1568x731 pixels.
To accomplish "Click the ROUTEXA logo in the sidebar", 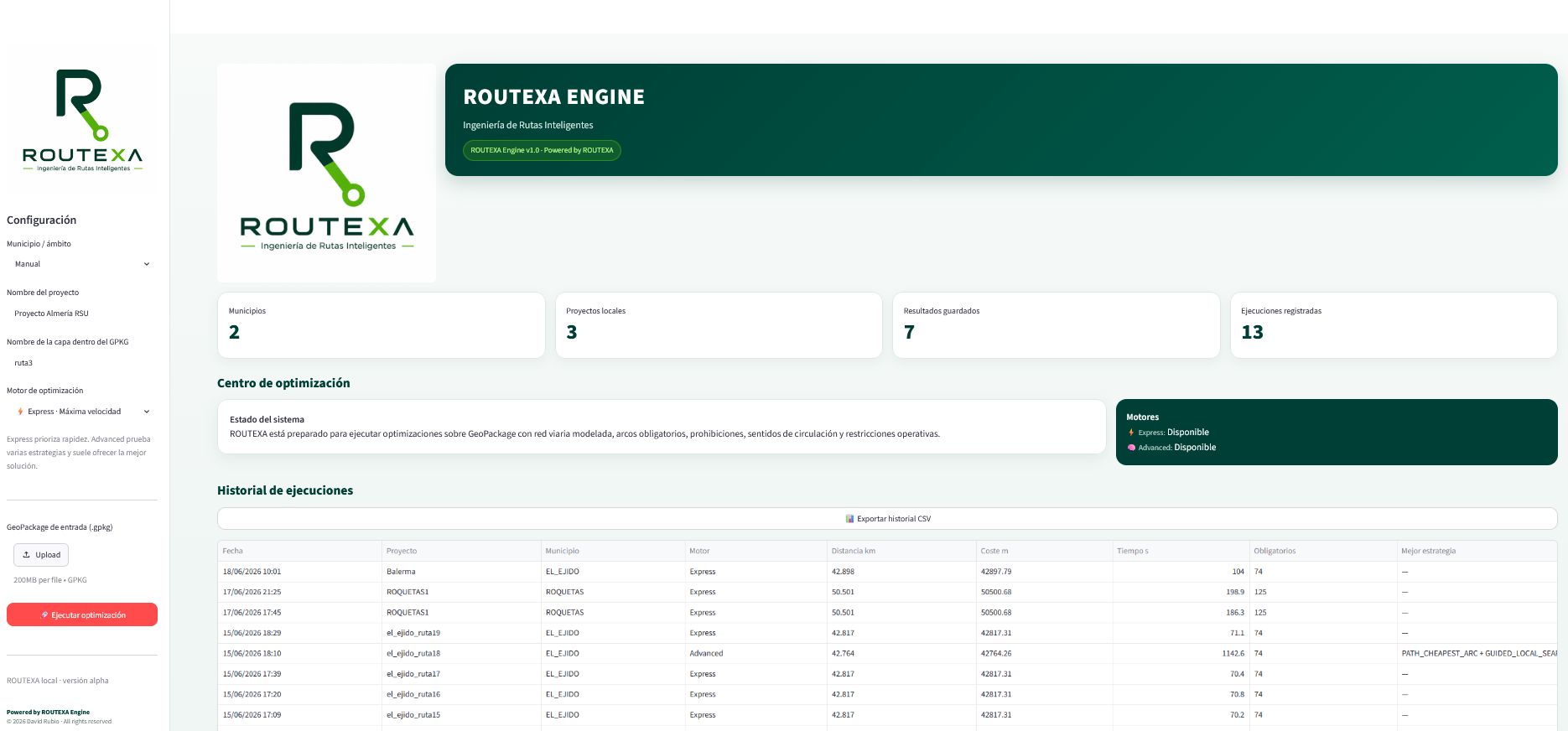I will [x=82, y=119].
